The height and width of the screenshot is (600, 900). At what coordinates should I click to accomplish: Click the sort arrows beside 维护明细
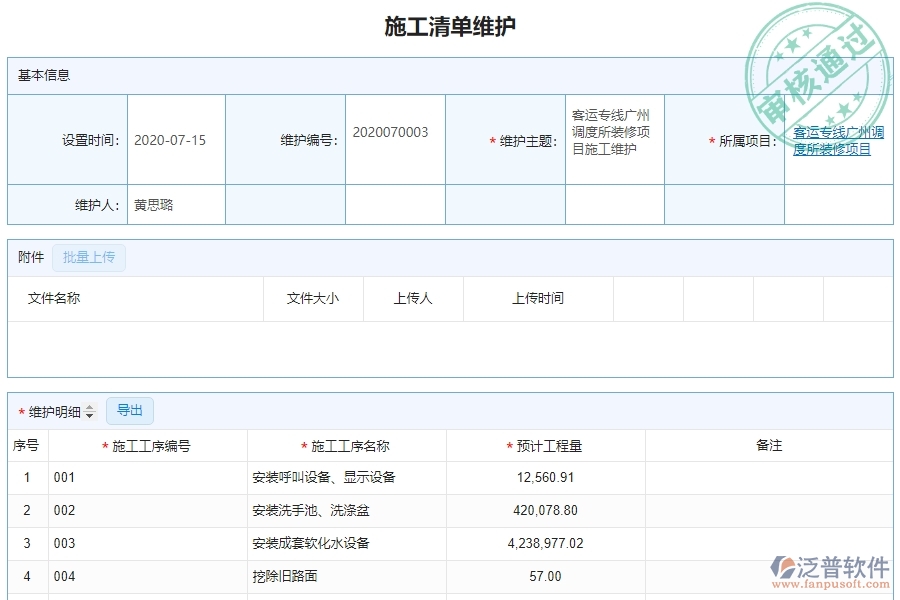point(89,412)
